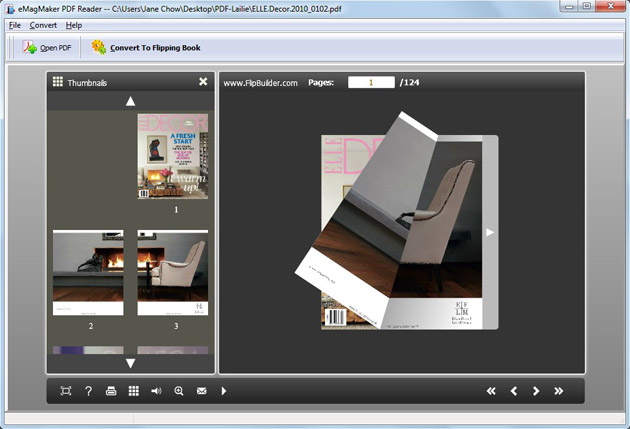Click the Thumbnails grid icon in panel header
The height and width of the screenshot is (429, 630).
(x=58, y=82)
